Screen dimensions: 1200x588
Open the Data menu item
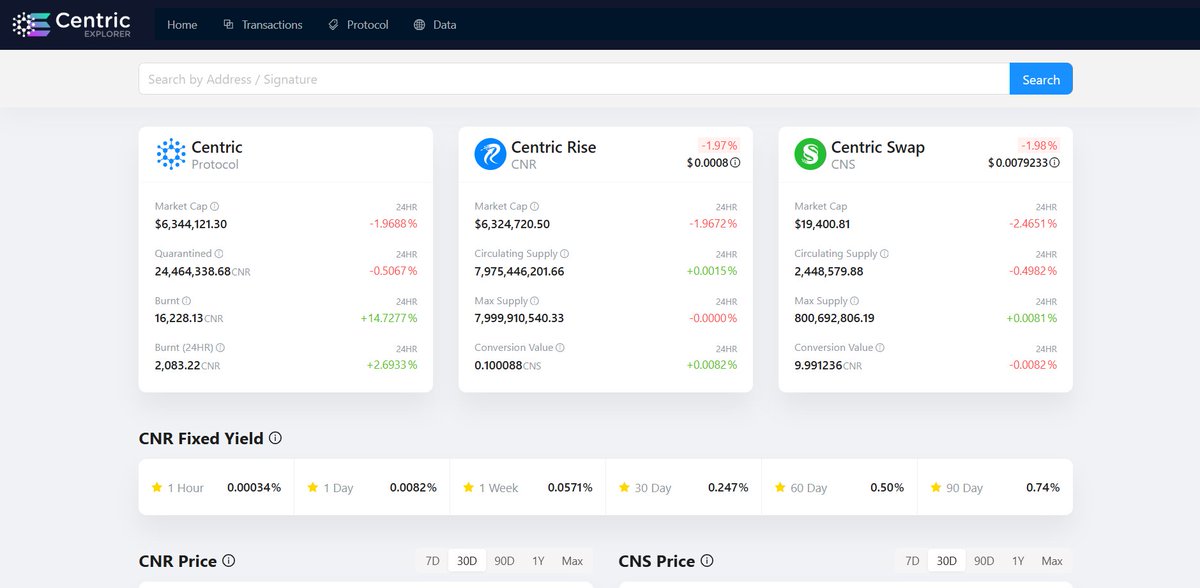point(435,25)
